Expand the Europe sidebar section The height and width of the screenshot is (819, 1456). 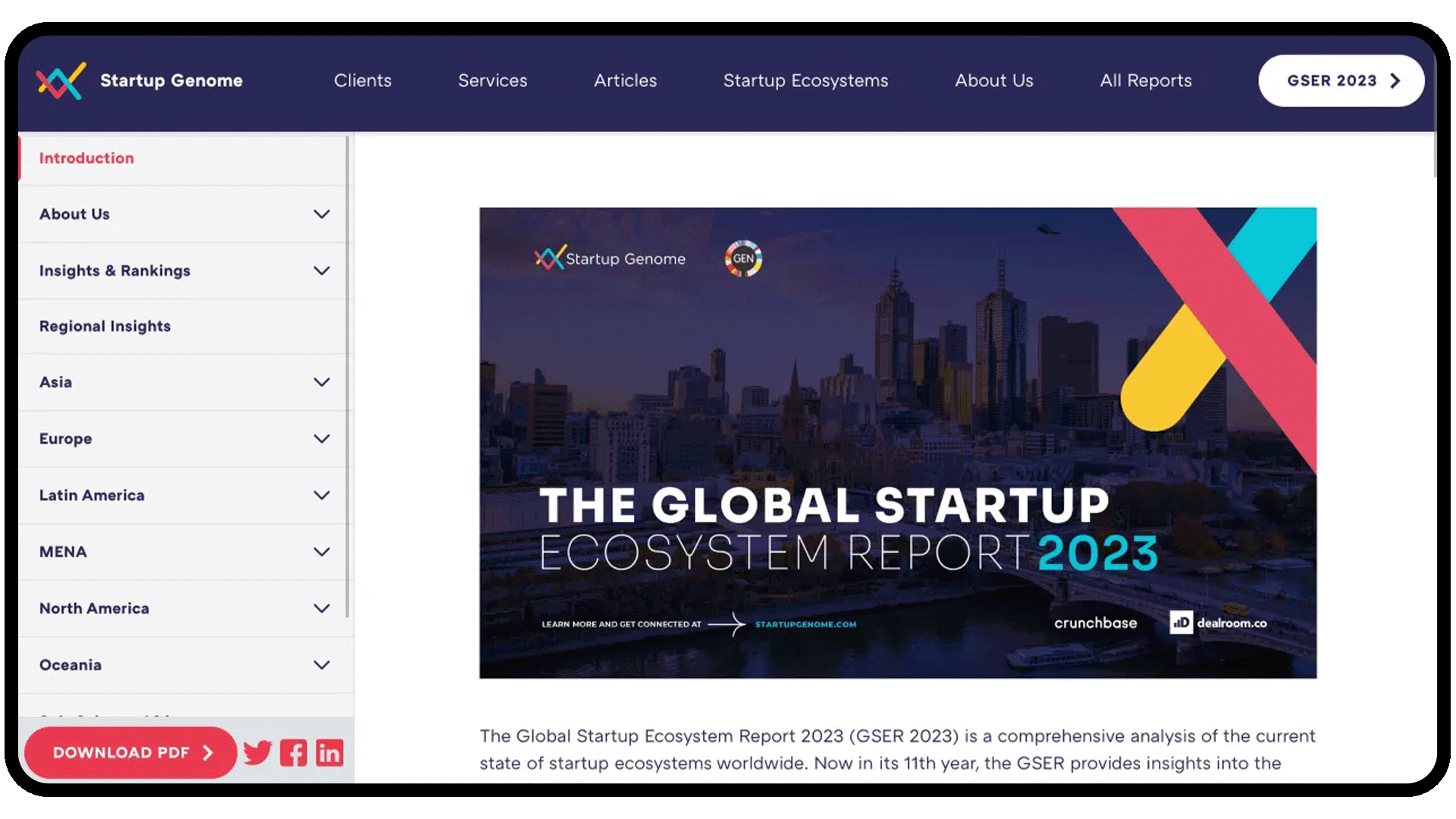[x=322, y=438]
